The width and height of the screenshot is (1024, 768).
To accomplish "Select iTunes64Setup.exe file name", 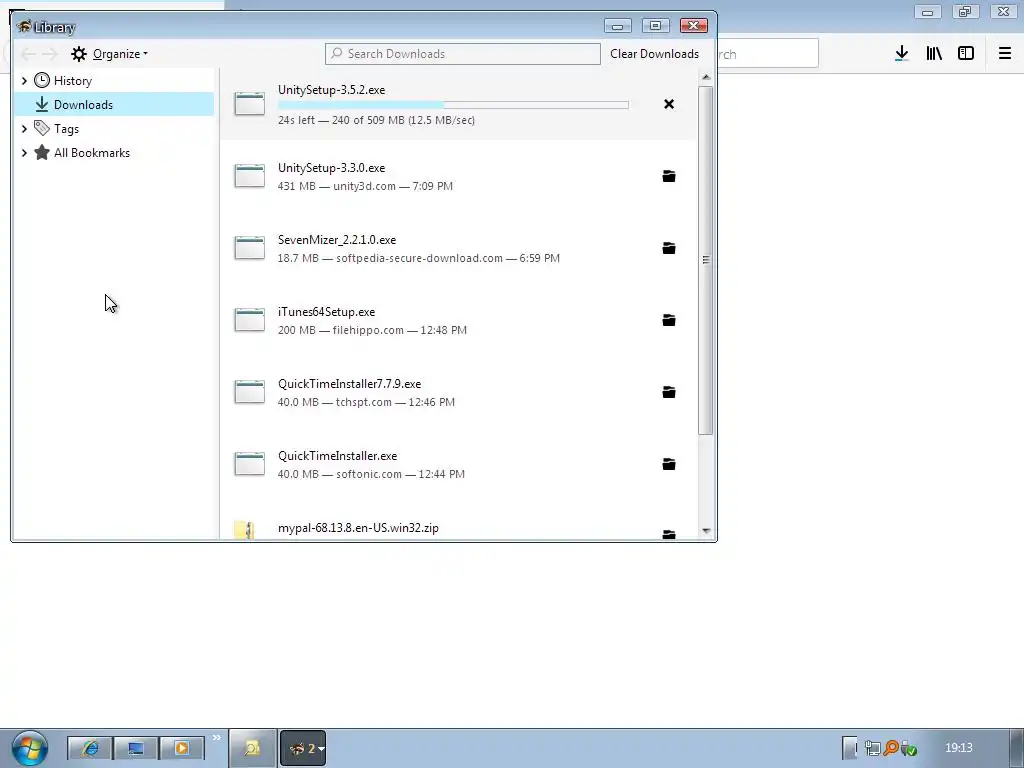I will [326, 312].
